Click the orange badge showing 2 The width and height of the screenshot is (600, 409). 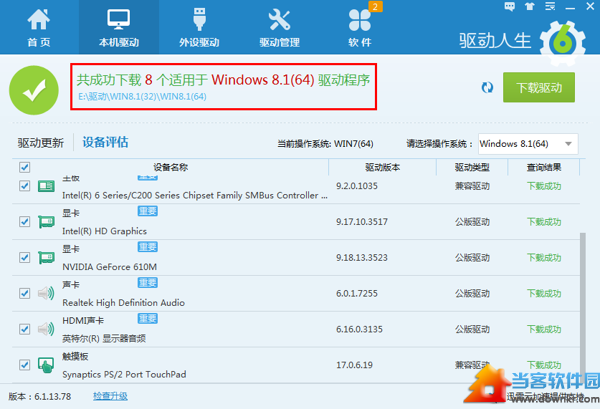[375, 7]
